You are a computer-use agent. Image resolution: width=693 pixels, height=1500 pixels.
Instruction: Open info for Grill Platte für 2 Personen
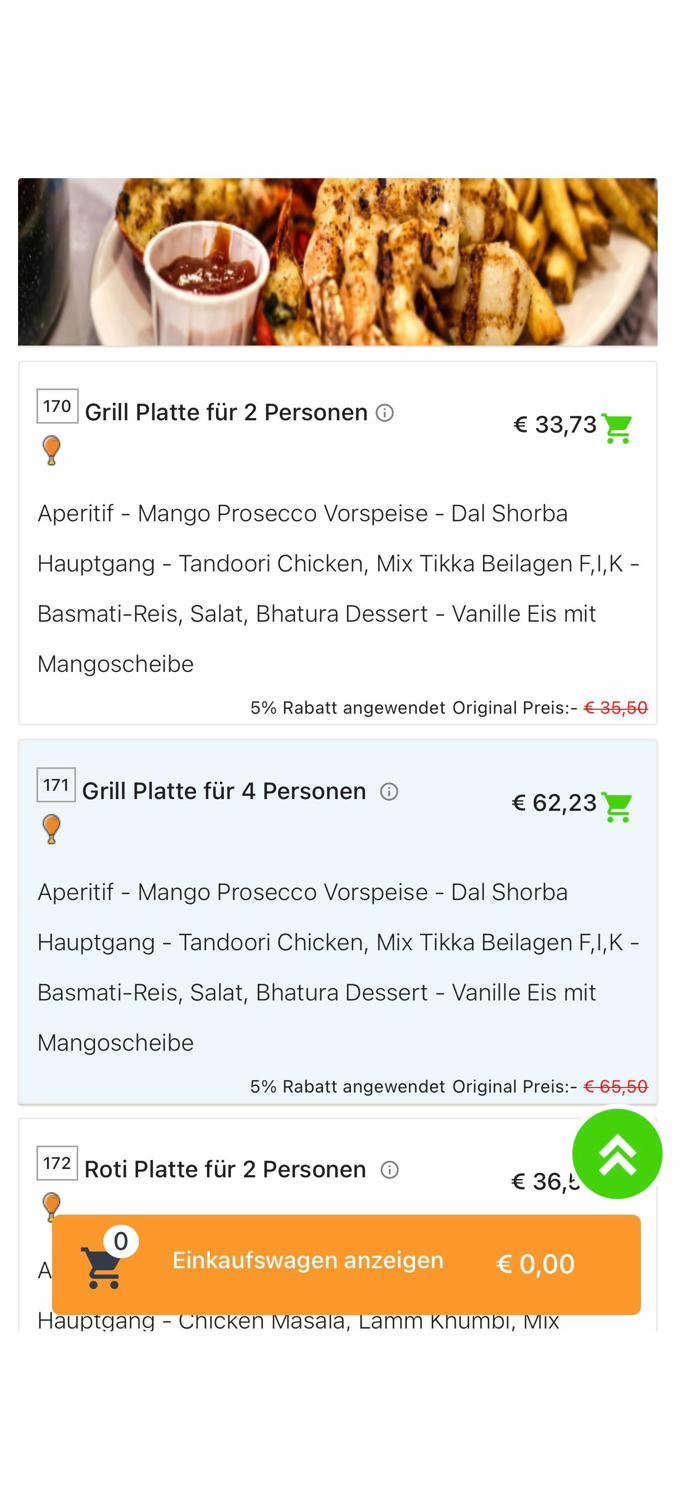[x=386, y=413]
